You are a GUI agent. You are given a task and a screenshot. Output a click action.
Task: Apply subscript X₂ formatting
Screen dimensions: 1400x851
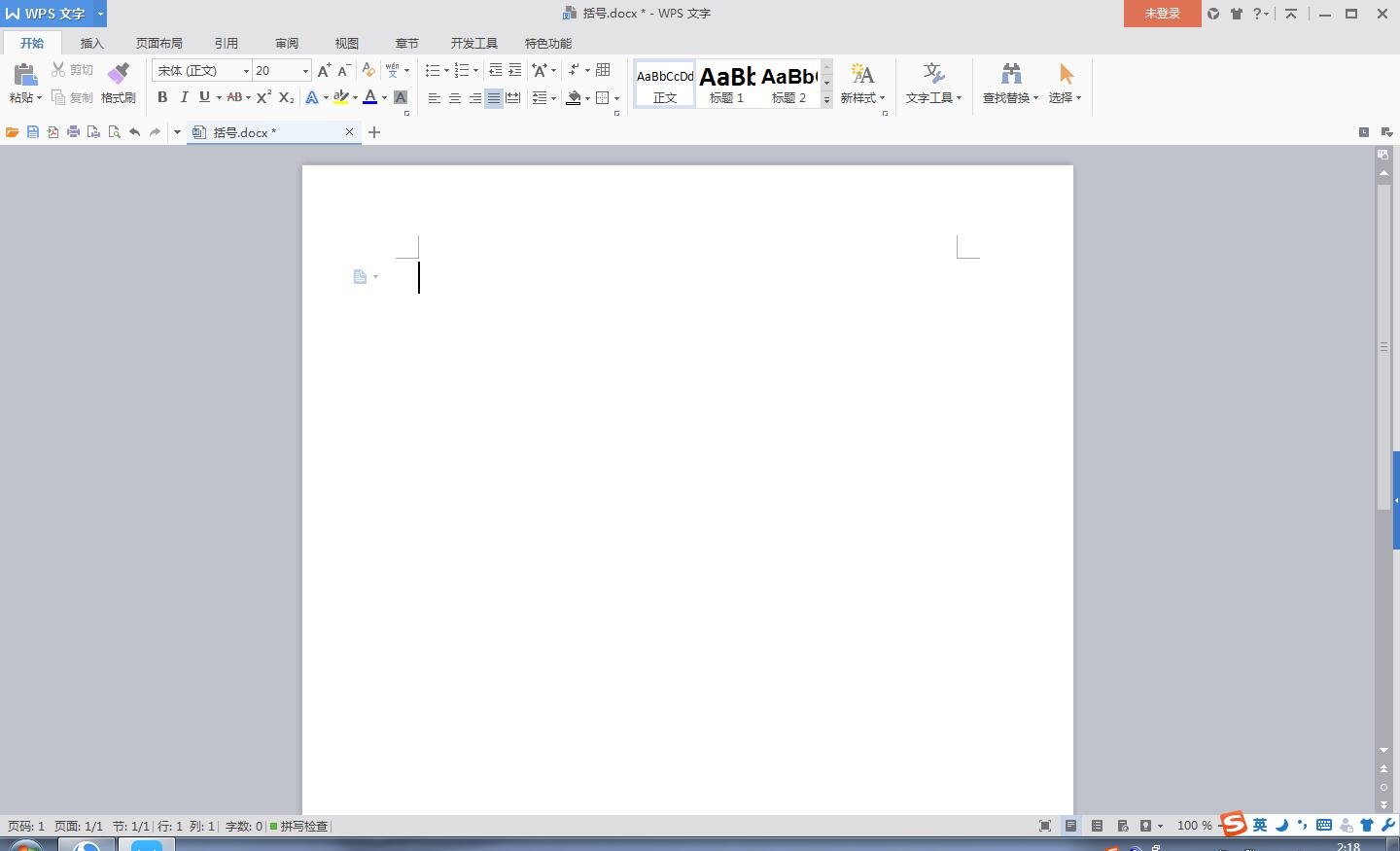[x=286, y=97]
